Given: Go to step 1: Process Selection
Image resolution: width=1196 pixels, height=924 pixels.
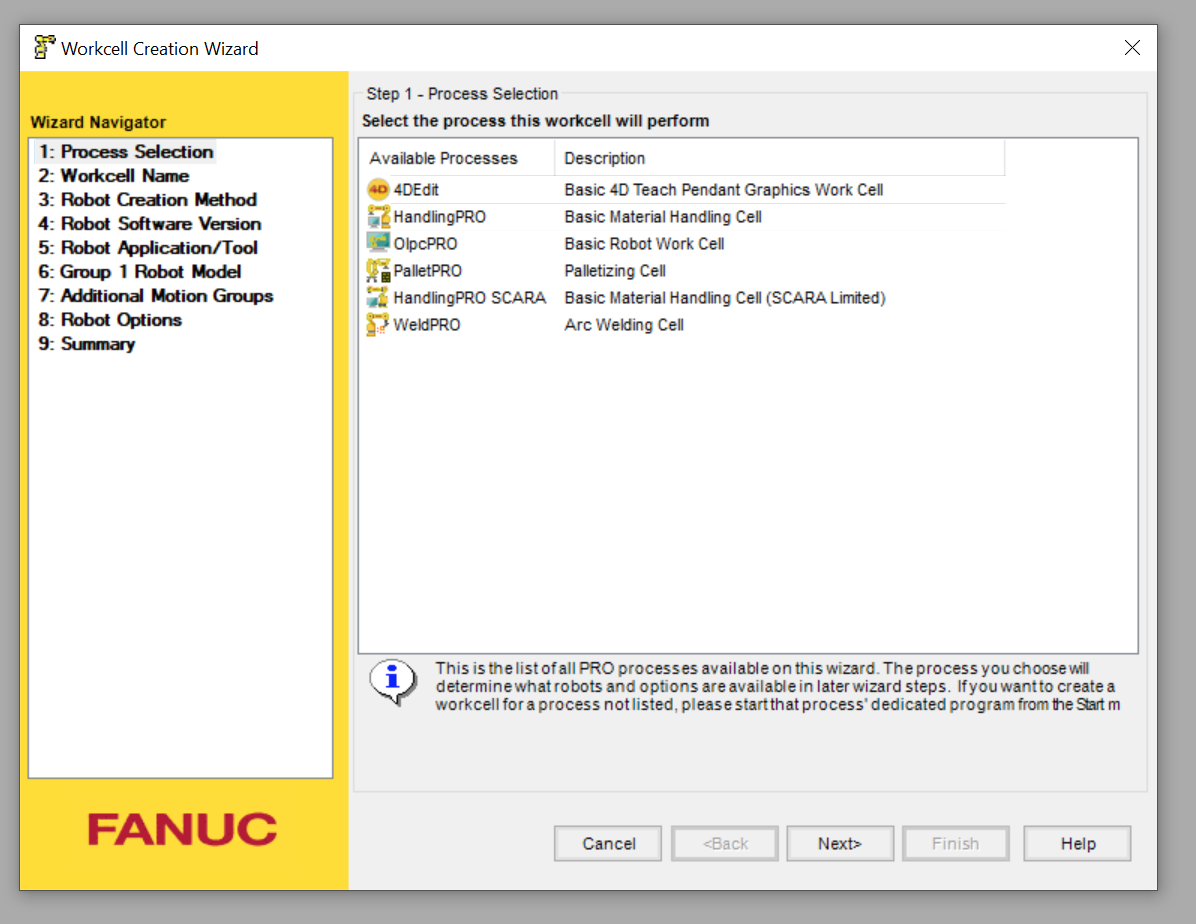Looking at the screenshot, I should [127, 152].
